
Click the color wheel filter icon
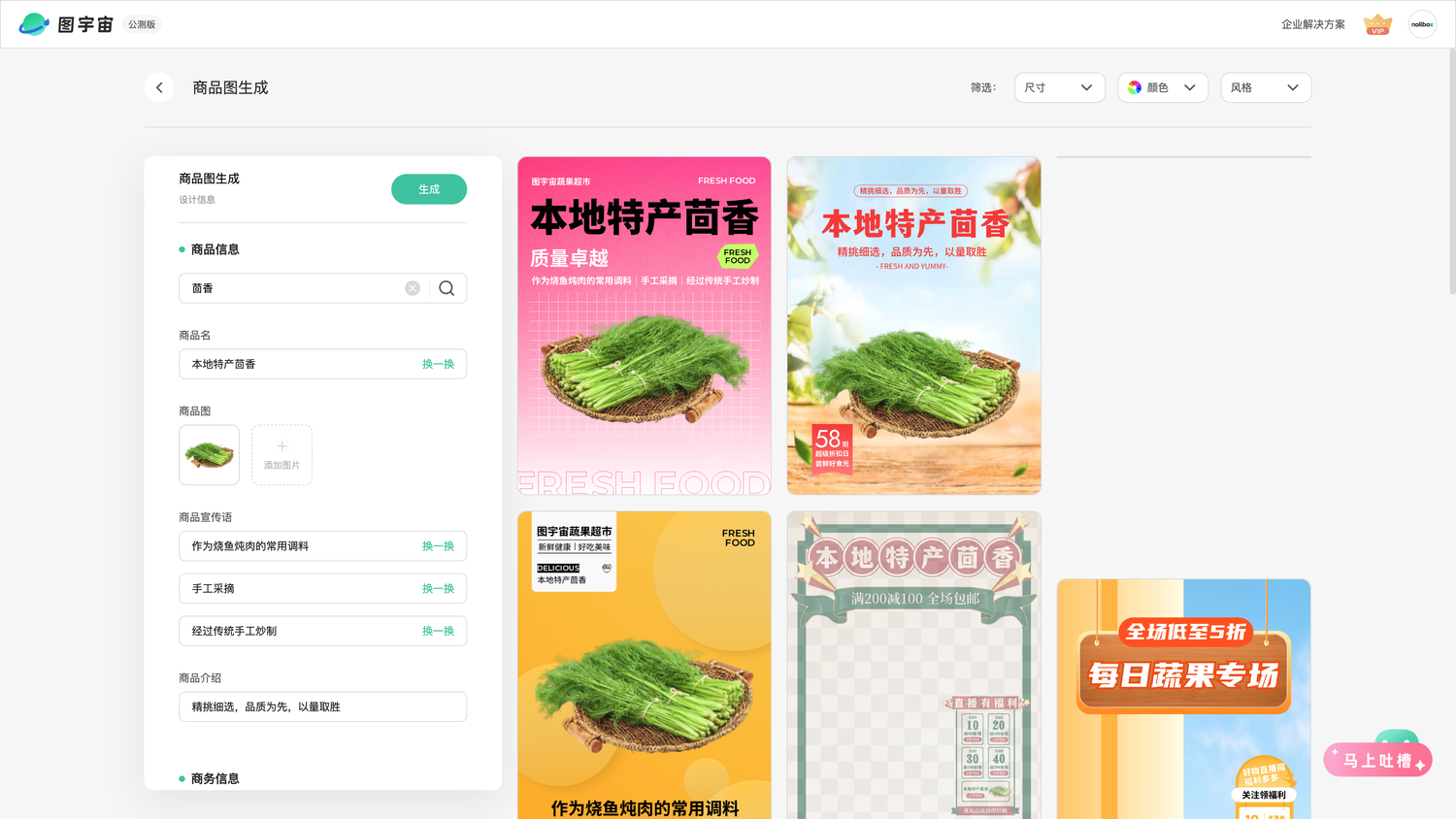tap(1135, 87)
